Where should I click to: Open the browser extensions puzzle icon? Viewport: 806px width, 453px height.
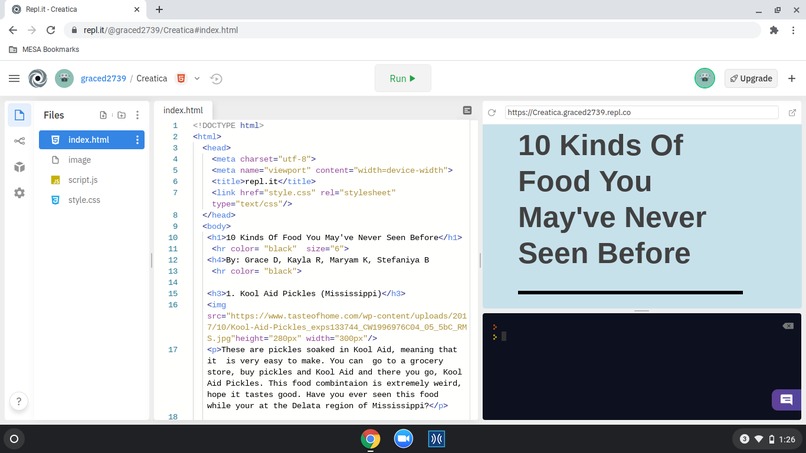click(774, 30)
